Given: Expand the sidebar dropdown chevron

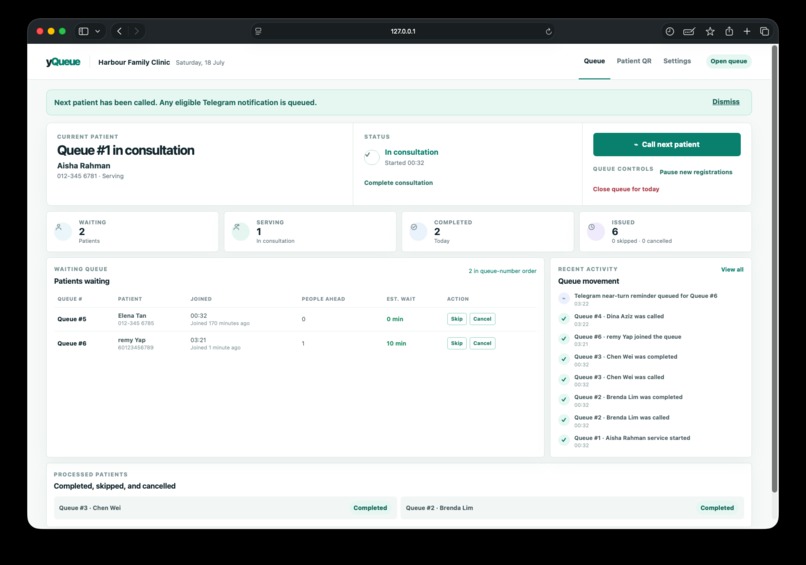Looking at the screenshot, I should pyautogui.click(x=97, y=31).
